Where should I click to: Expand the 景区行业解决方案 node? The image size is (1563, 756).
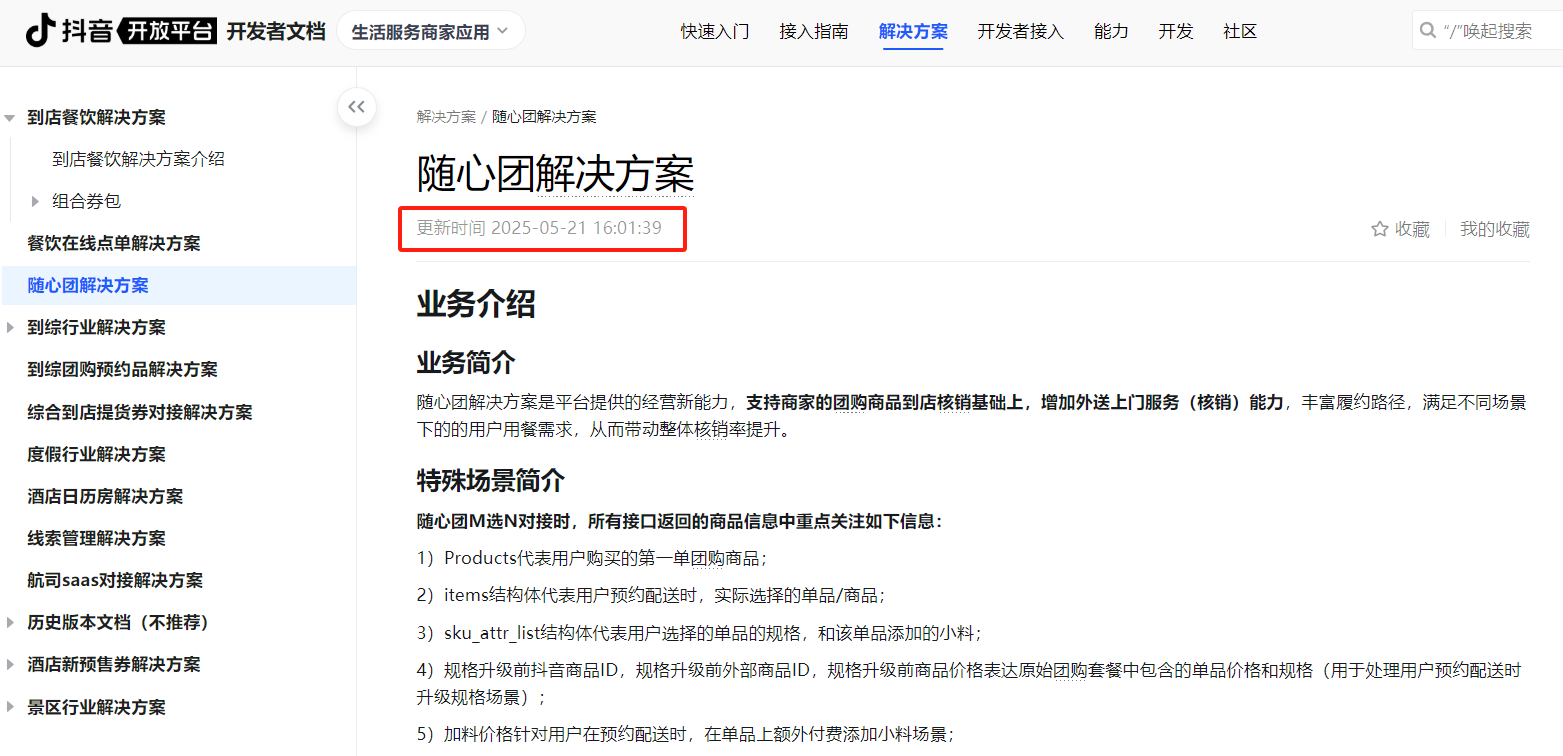pyautogui.click(x=10, y=707)
